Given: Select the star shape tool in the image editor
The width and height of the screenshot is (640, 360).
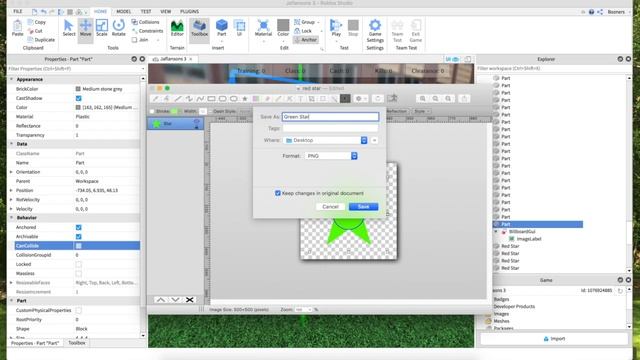Looking at the screenshot, I should point(244,99).
